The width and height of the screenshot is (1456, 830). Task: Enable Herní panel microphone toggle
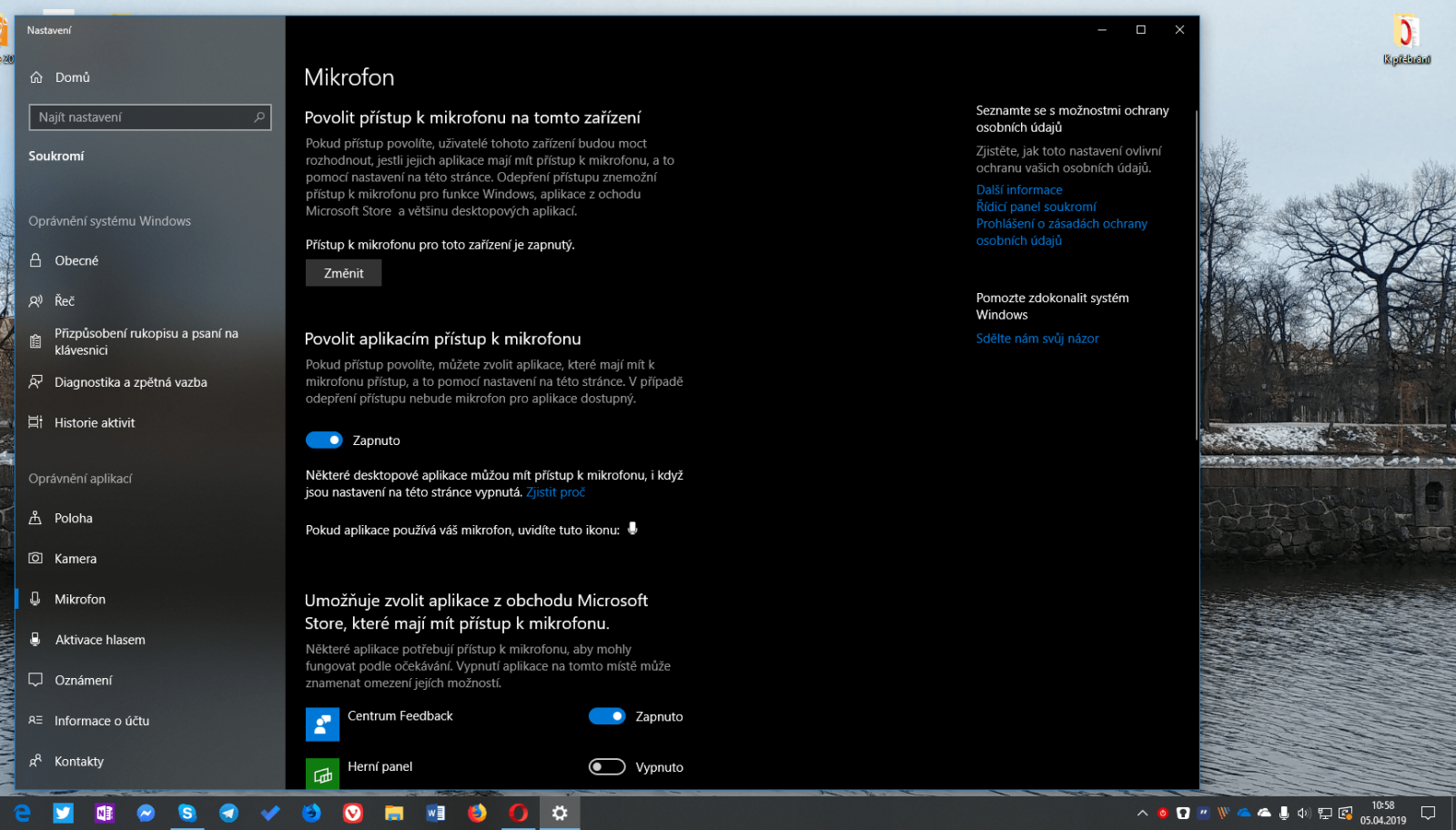tap(607, 767)
